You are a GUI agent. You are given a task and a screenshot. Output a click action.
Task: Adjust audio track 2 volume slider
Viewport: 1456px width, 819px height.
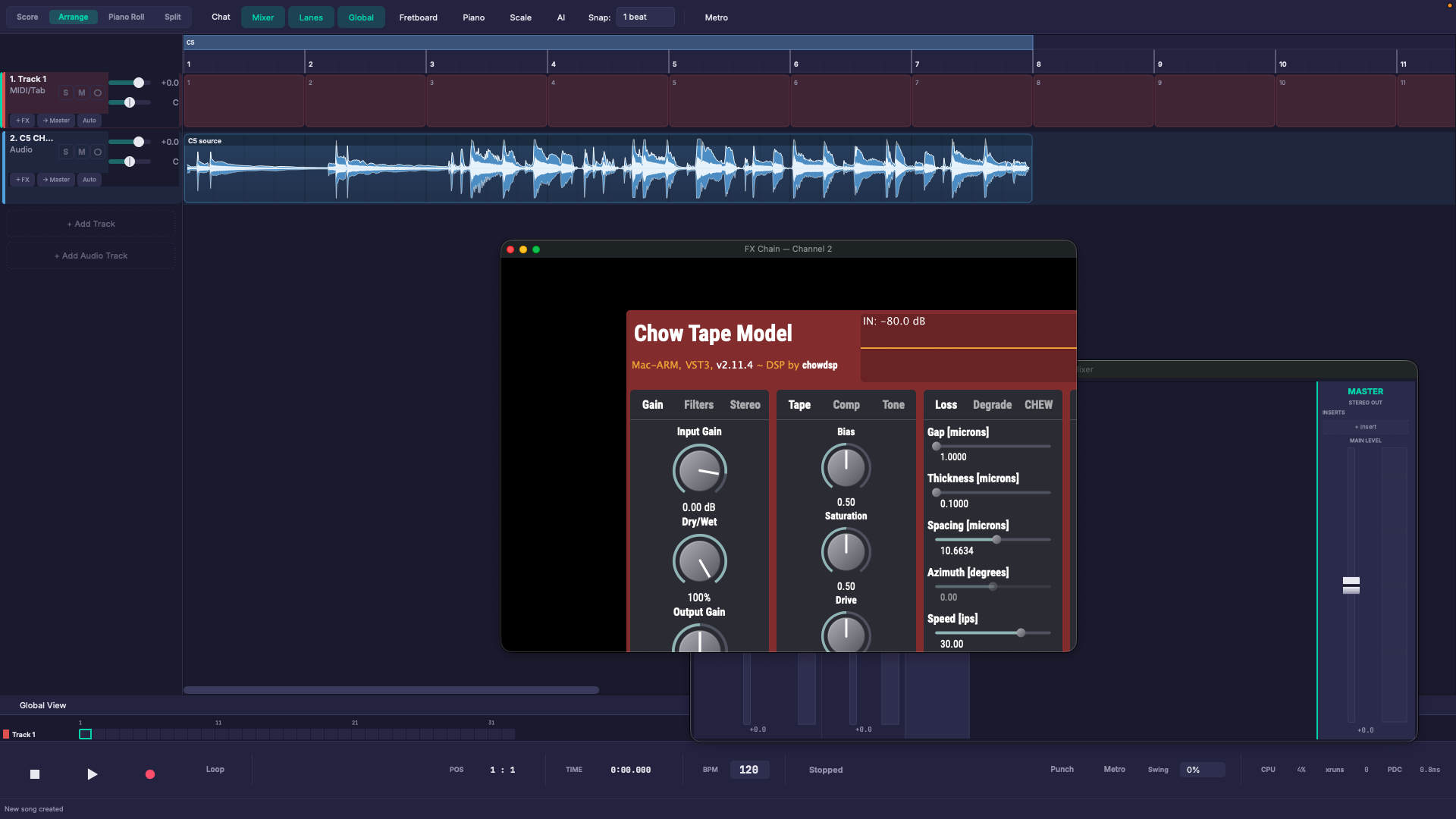point(130,142)
